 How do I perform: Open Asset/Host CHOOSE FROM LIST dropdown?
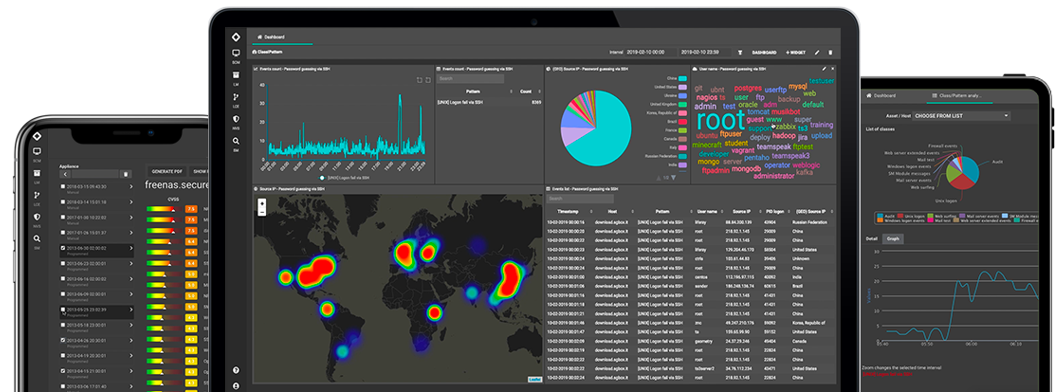961,116
